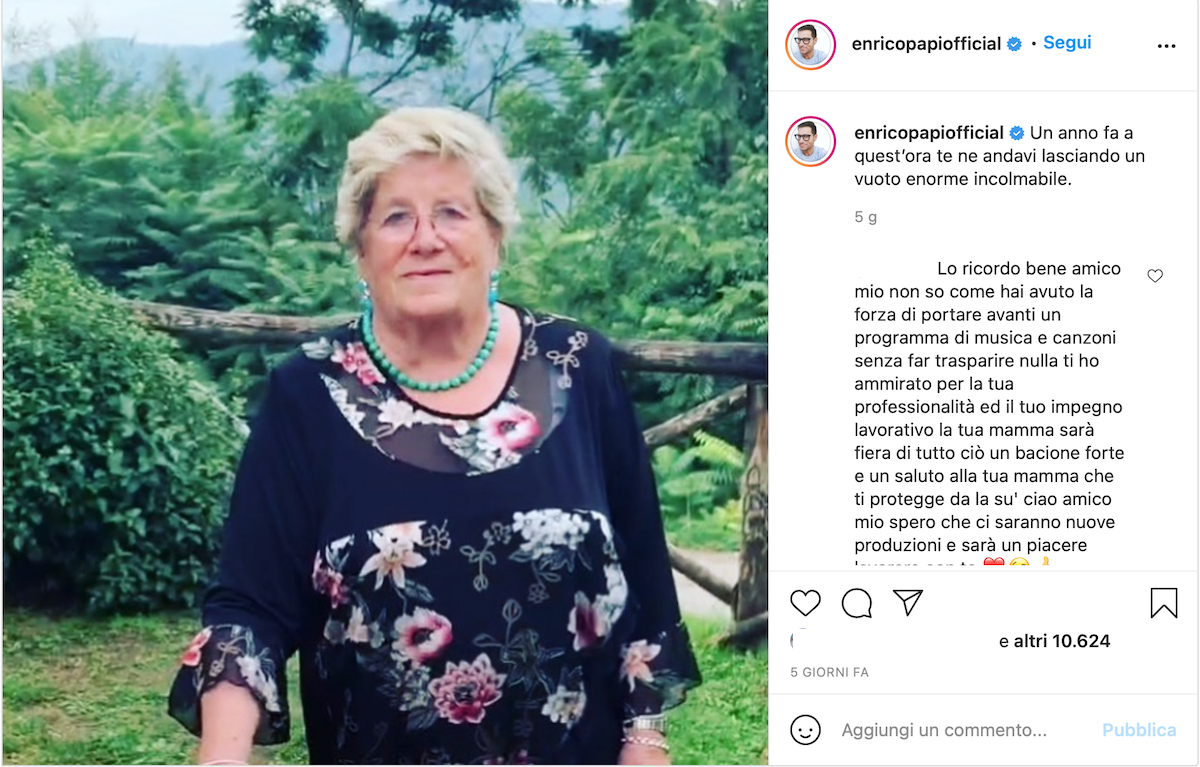Click the header profile avatar
Screen dimensions: 1200x767
810,44
